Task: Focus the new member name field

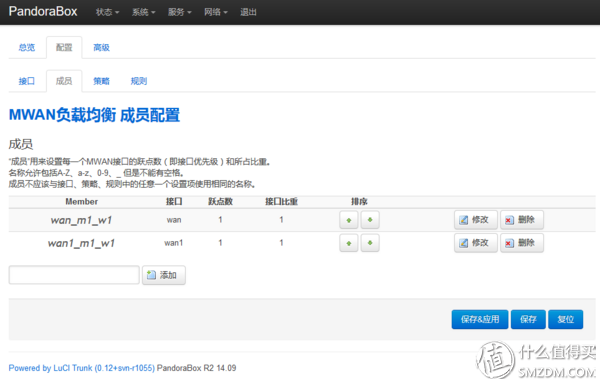Action: pos(74,275)
